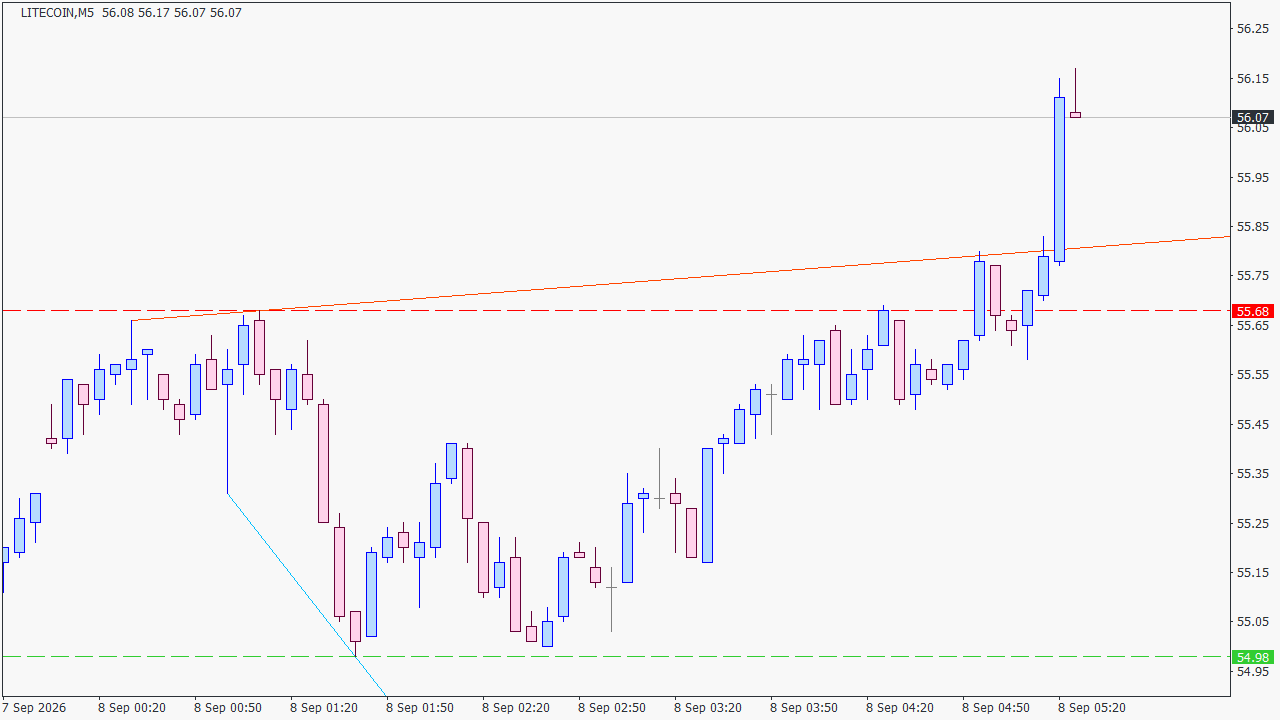Click the light blue descending trendline
This screenshot has height=720, width=1280.
coord(307,595)
